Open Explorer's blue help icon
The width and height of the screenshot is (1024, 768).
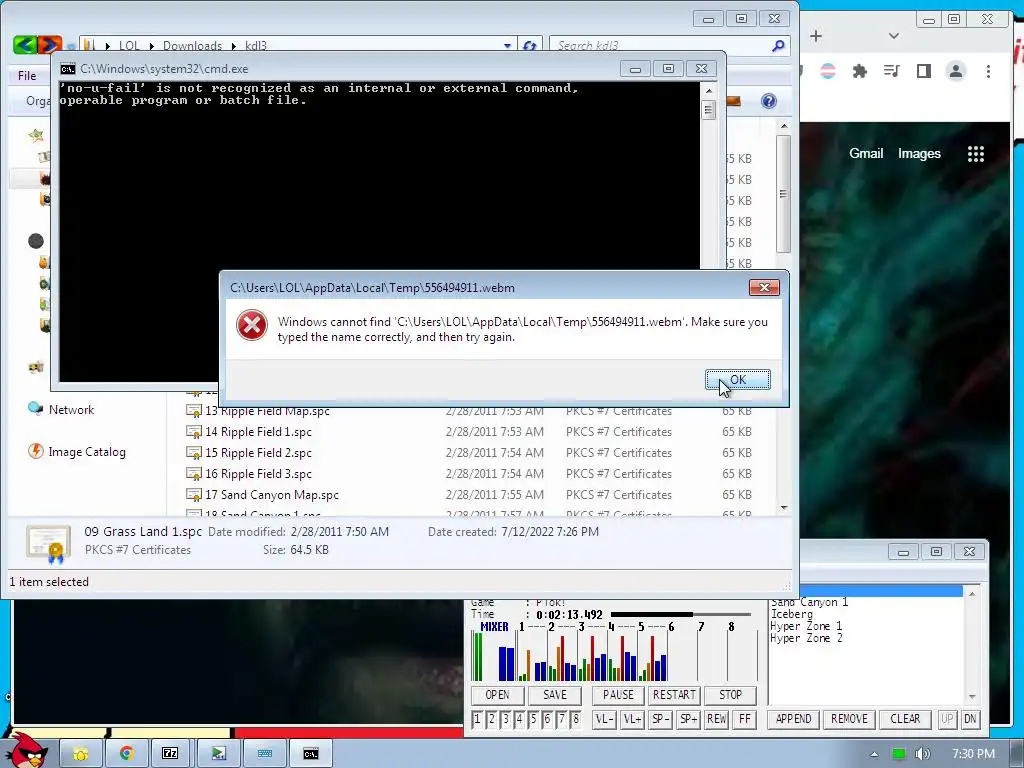click(769, 101)
